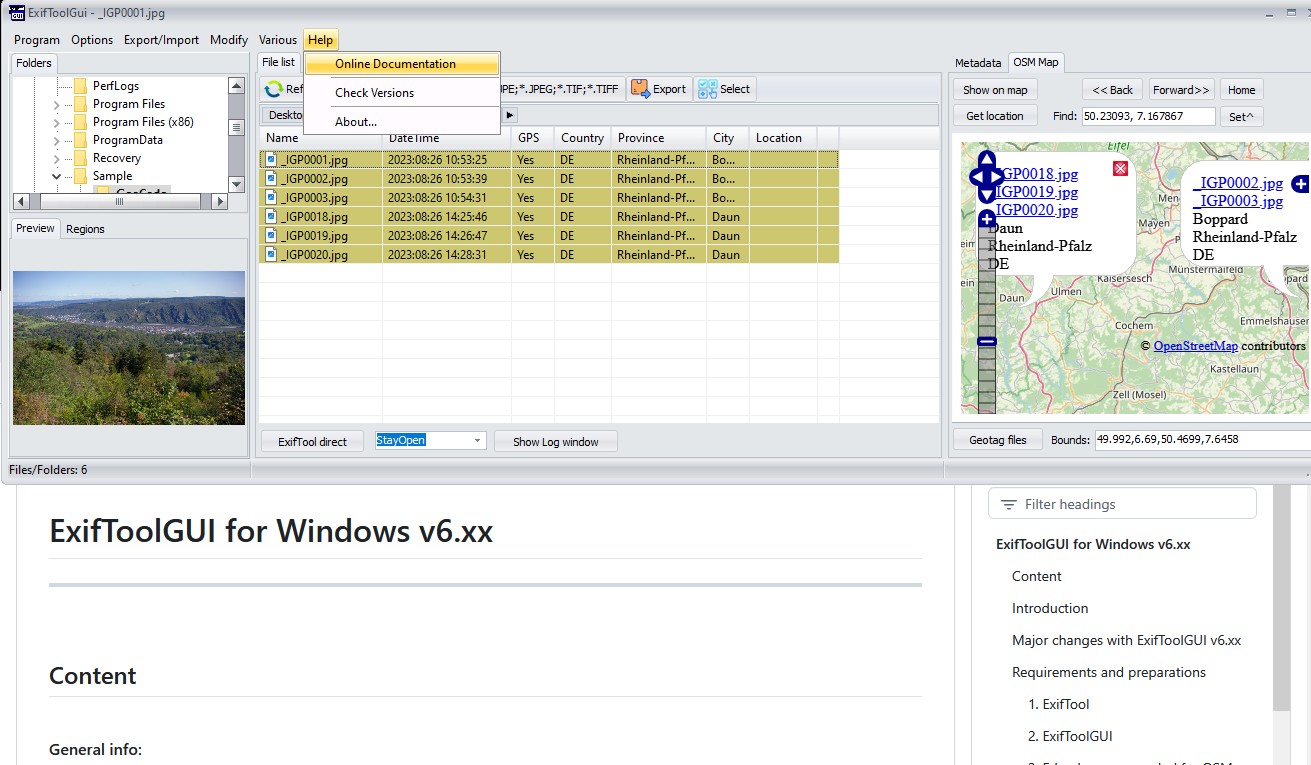This screenshot has height=765, width=1311.
Task: Click the << Back map button
Action: coord(1113,90)
